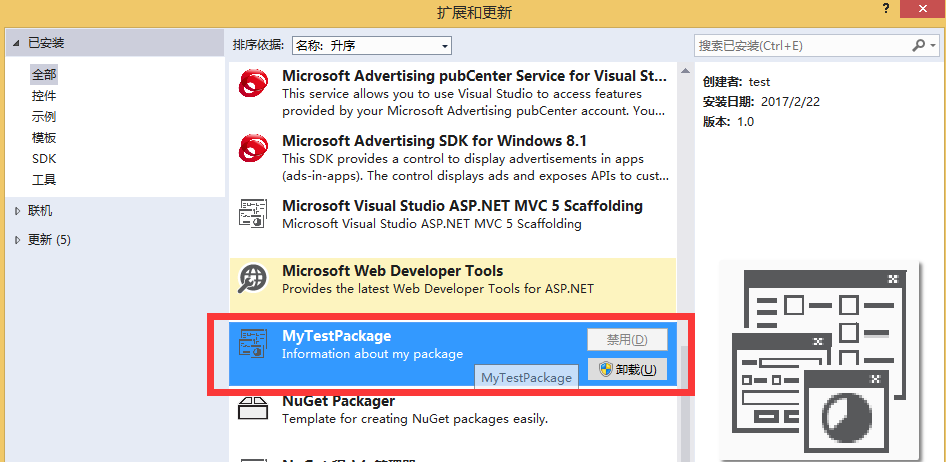Select the MyTestPackage title text
Screen dimensions: 946x462
tap(337, 336)
